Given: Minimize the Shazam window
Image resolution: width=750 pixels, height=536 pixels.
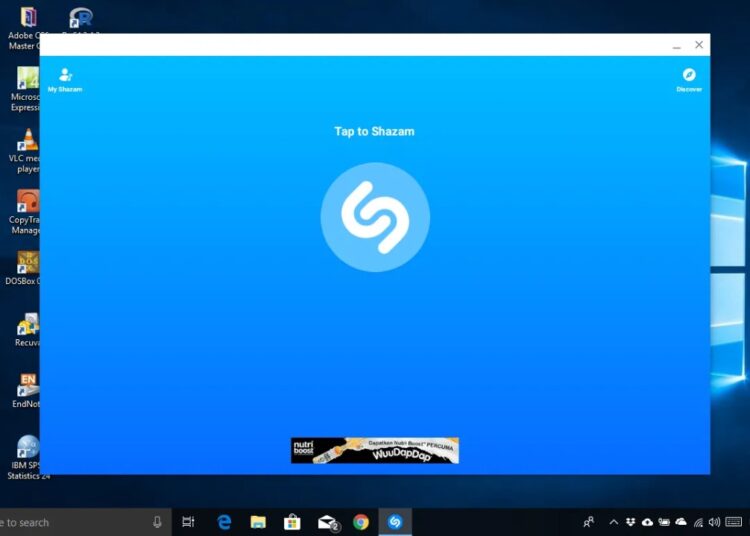Looking at the screenshot, I should click(676, 45).
